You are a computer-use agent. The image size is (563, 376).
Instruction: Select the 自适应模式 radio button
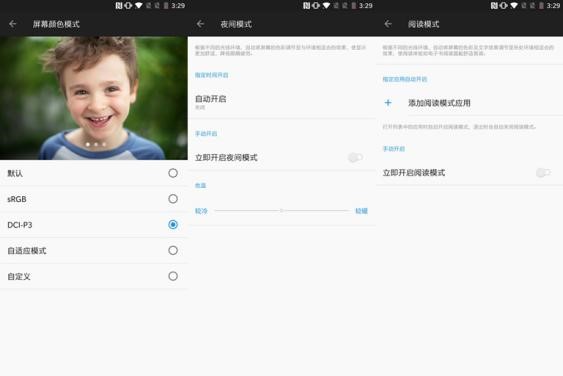tap(173, 250)
